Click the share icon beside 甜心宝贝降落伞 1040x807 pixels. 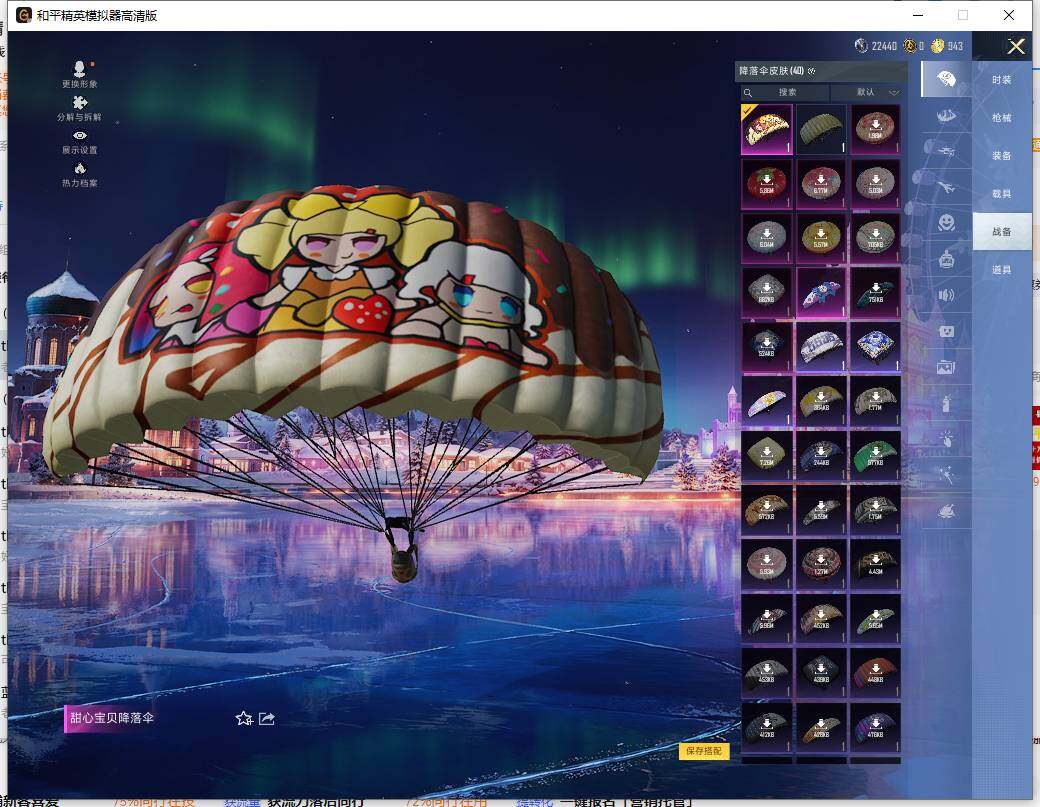(x=266, y=718)
